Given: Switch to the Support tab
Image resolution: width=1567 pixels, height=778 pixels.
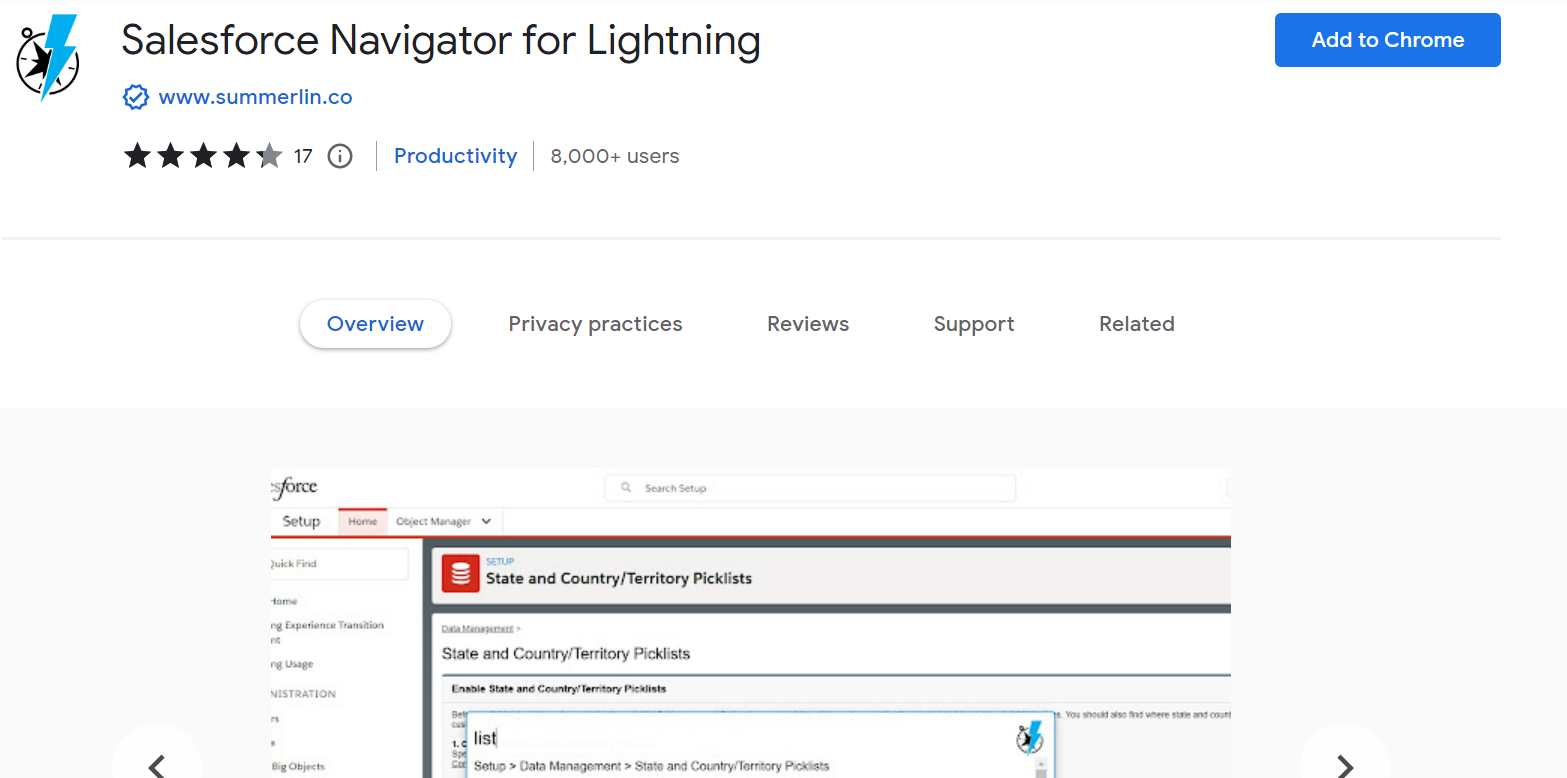Looking at the screenshot, I should coord(974,324).
